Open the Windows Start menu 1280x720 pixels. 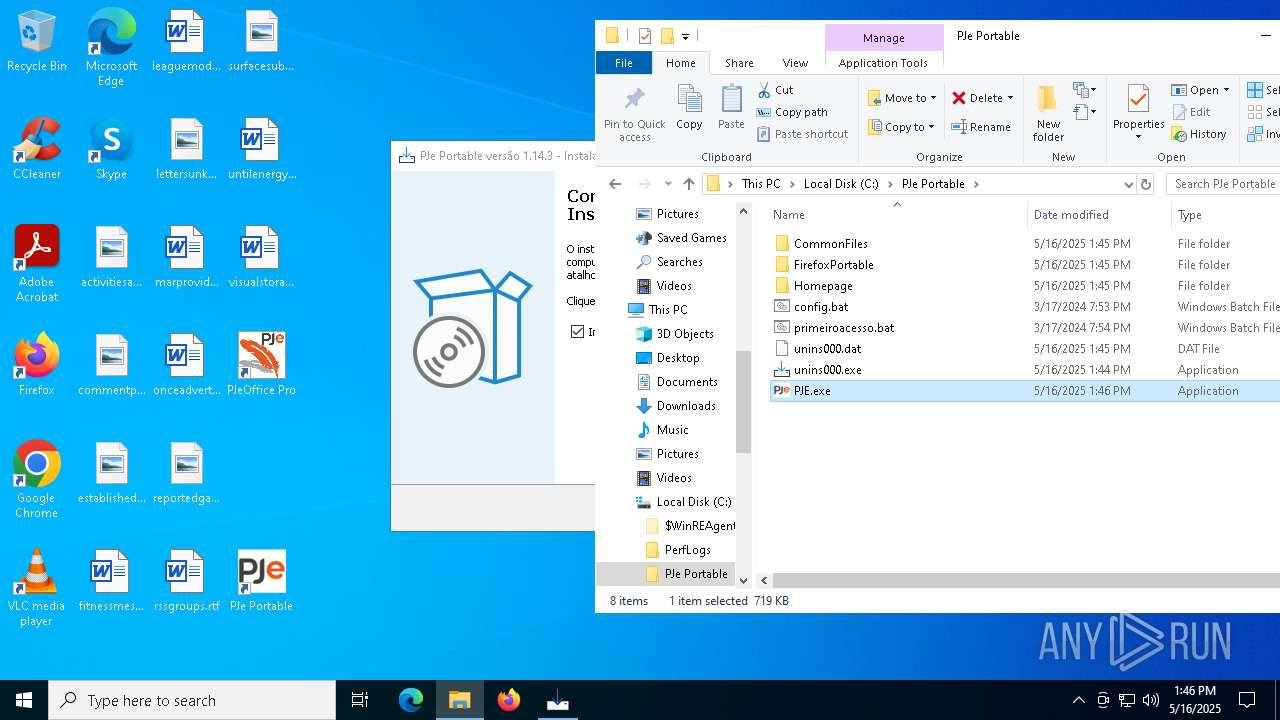(24, 700)
